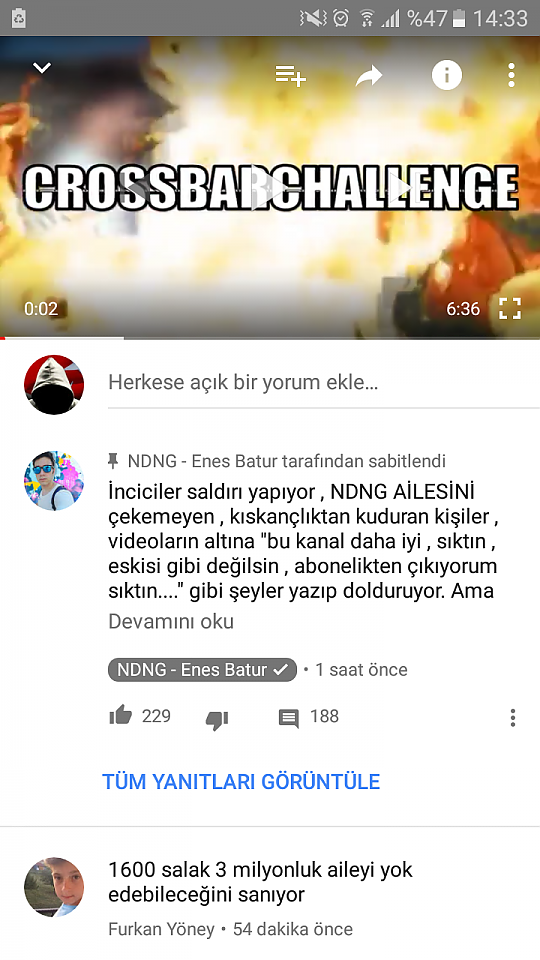Rewind with left playback arrow

pyautogui.click(x=141, y=189)
